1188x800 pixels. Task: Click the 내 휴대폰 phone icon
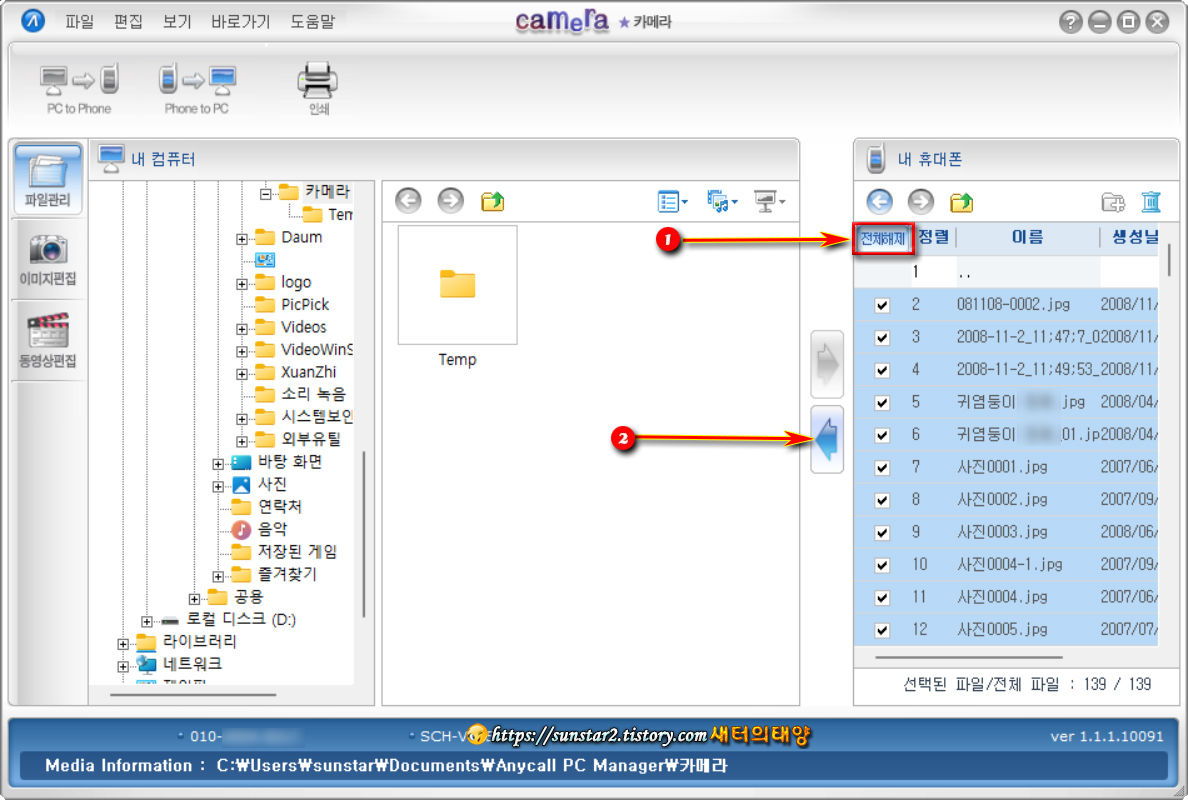coord(876,159)
